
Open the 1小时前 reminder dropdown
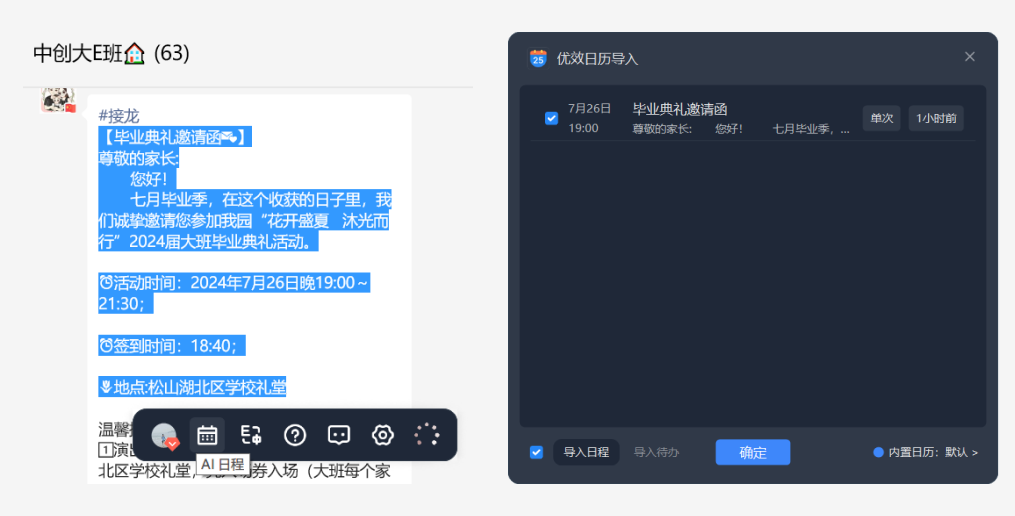click(x=936, y=118)
